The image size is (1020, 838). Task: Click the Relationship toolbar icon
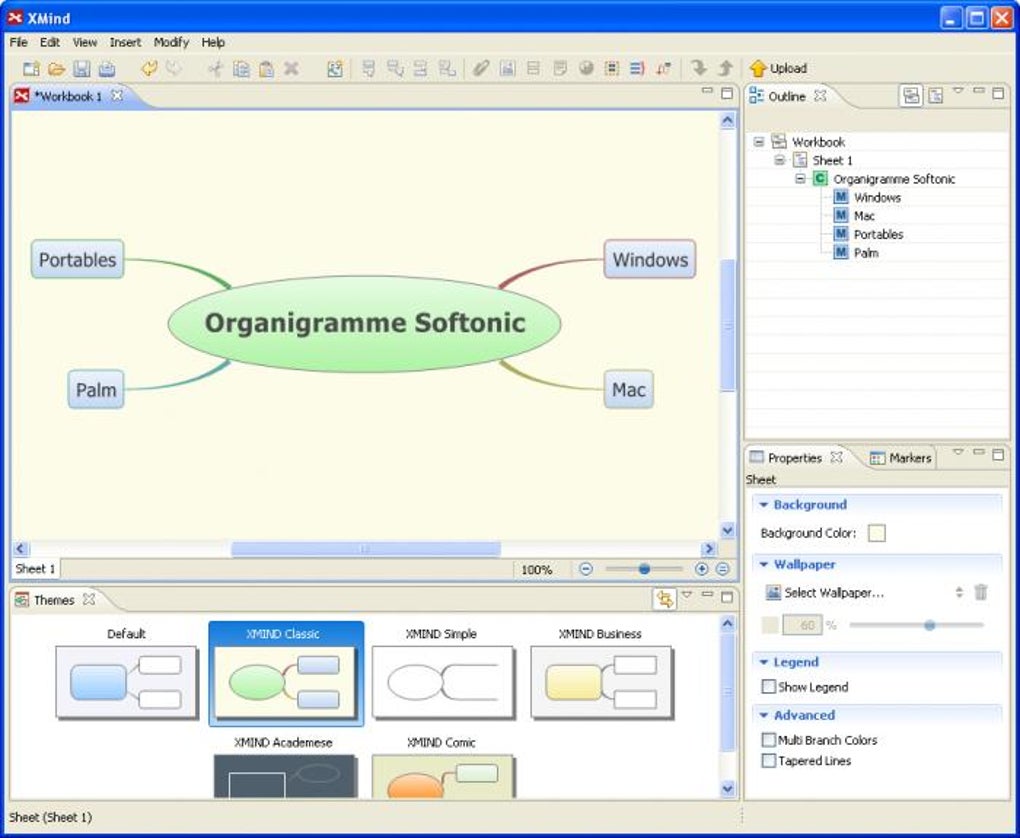[664, 68]
